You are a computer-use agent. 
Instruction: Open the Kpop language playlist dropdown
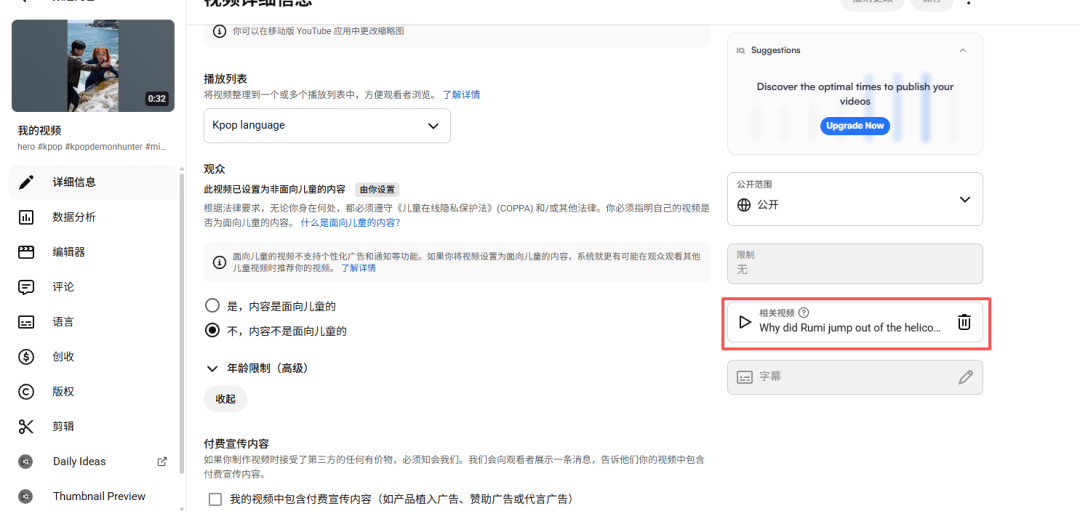click(x=327, y=125)
